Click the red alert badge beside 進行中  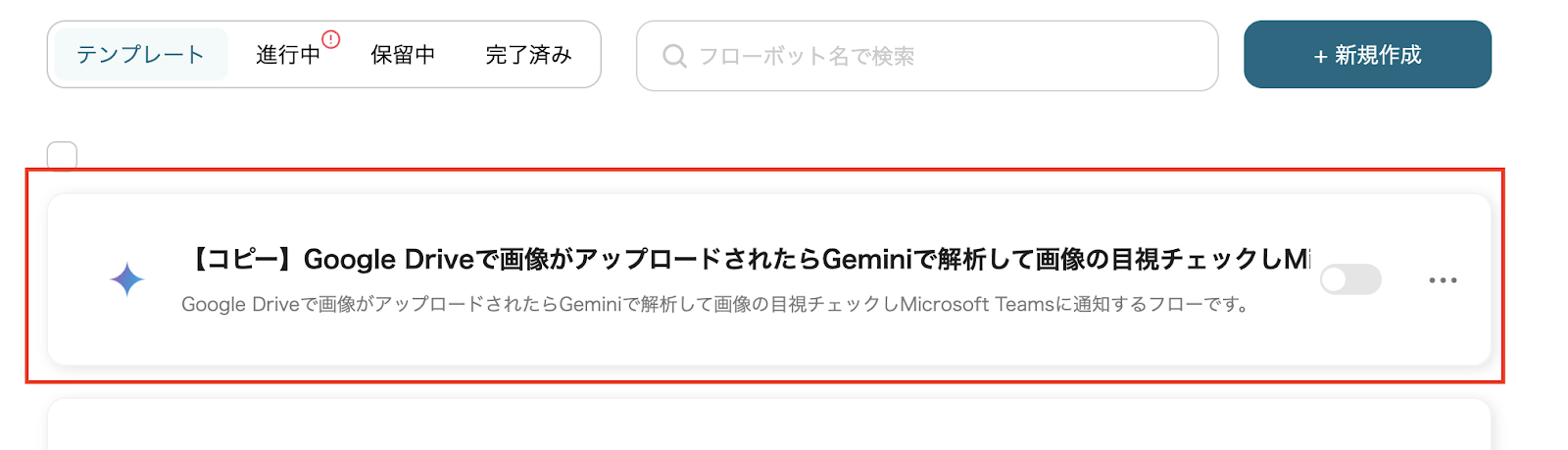(x=331, y=39)
